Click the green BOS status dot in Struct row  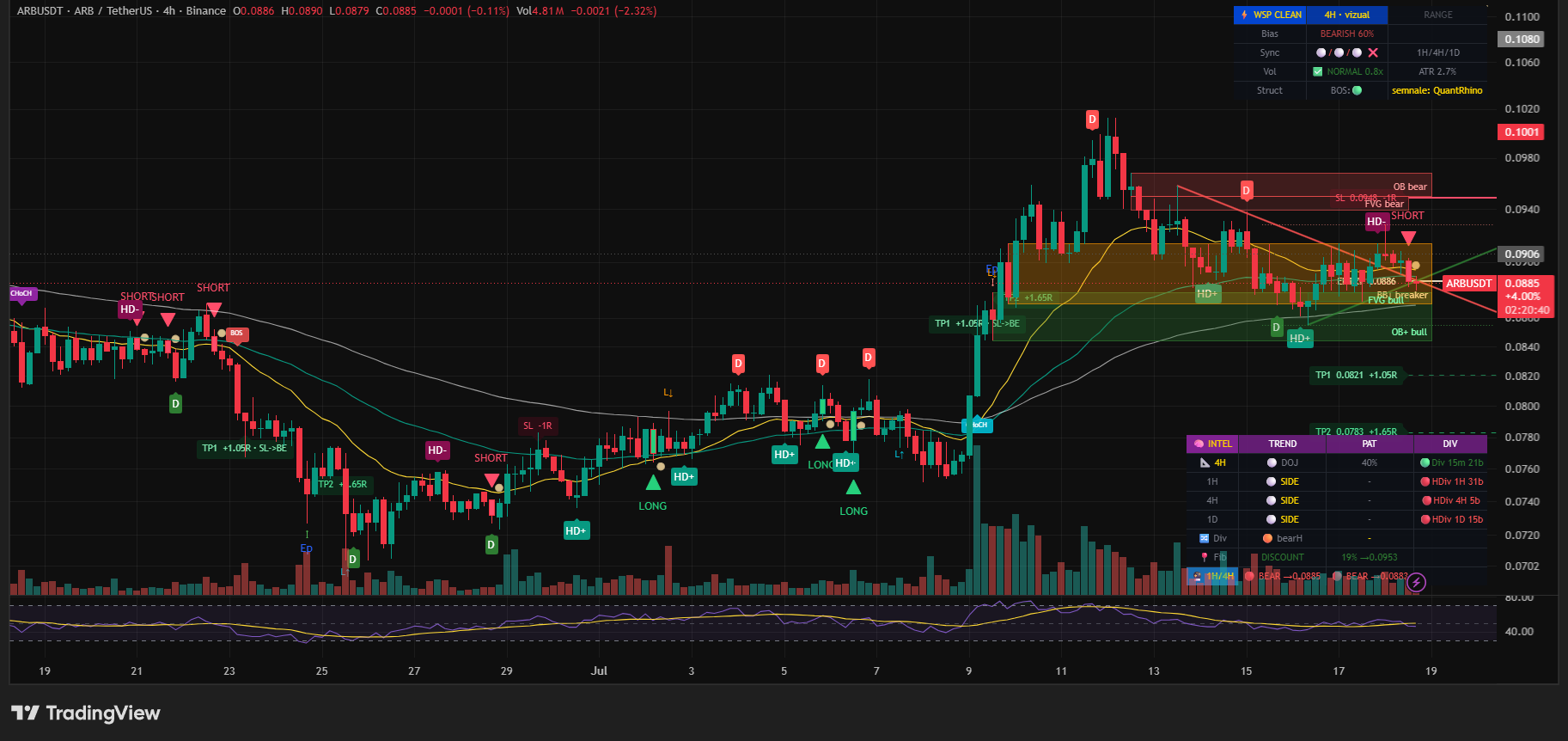click(1357, 90)
